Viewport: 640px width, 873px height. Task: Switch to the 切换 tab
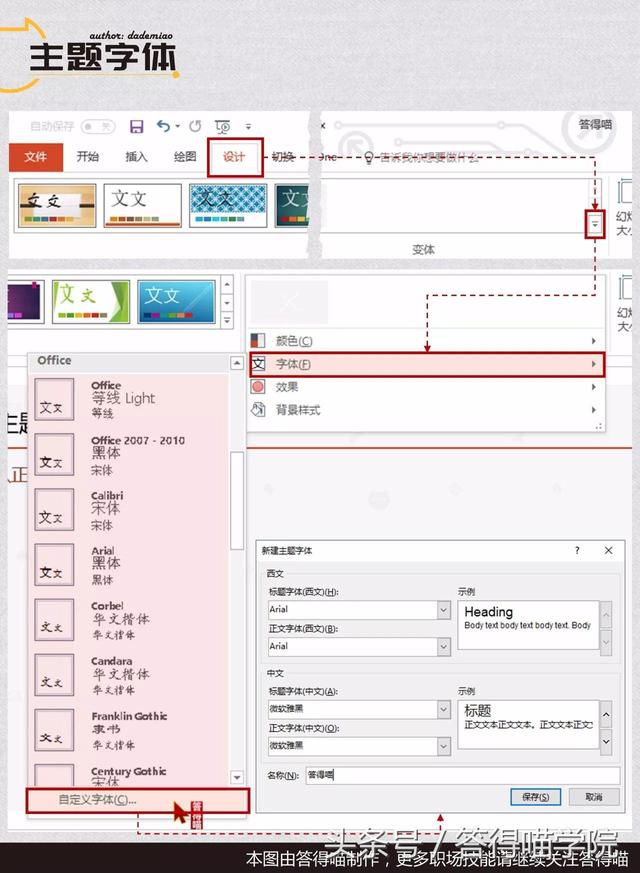pos(283,157)
